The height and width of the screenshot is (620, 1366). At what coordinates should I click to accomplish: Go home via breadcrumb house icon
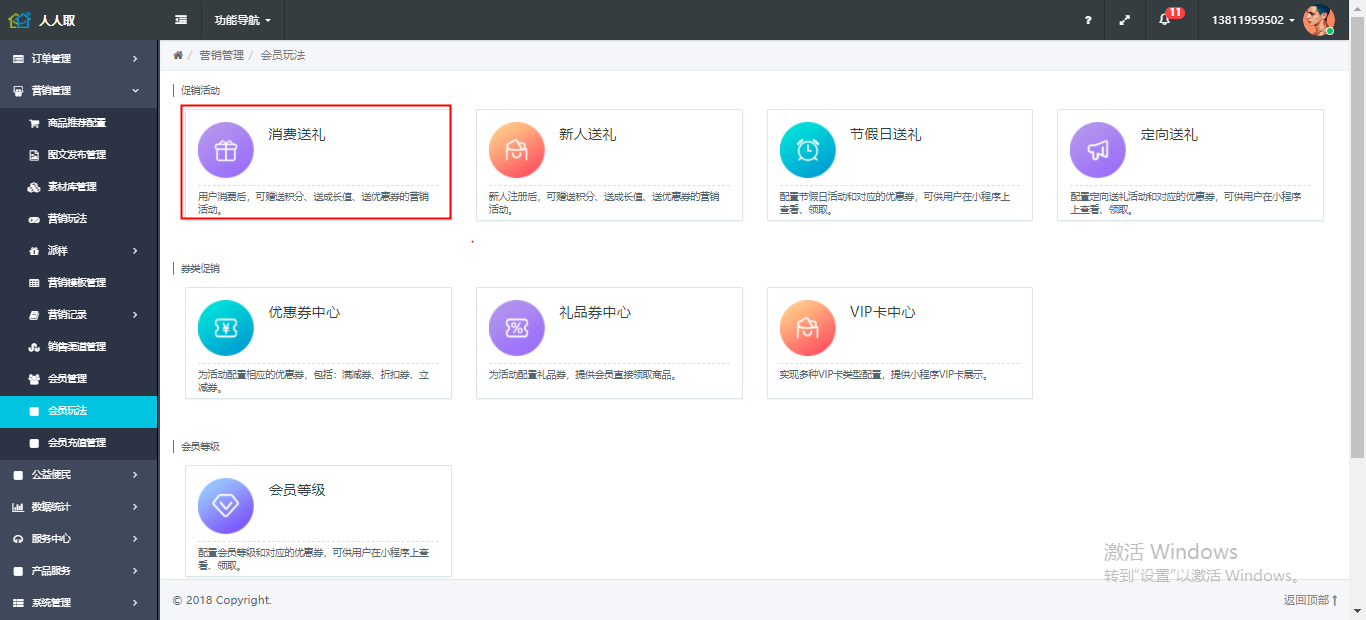(x=178, y=55)
